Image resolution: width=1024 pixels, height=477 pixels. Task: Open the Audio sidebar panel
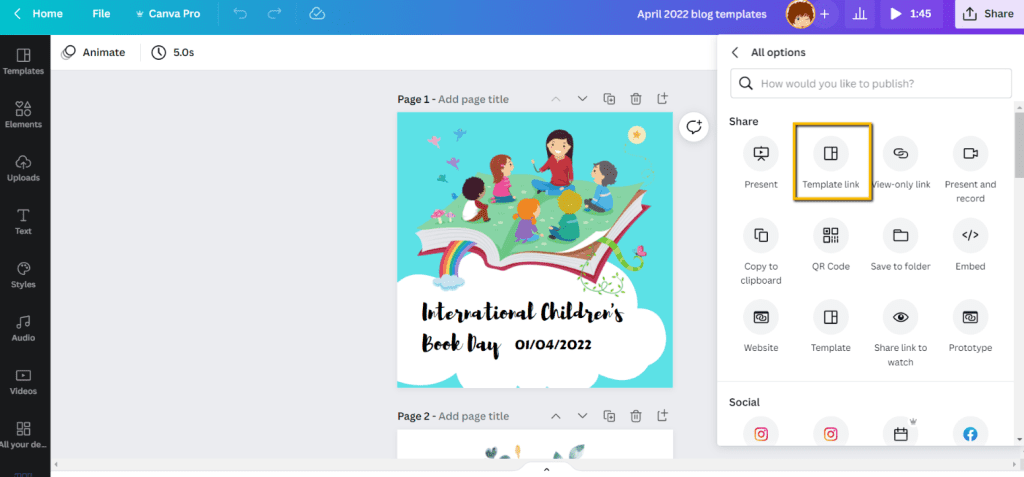(x=24, y=328)
